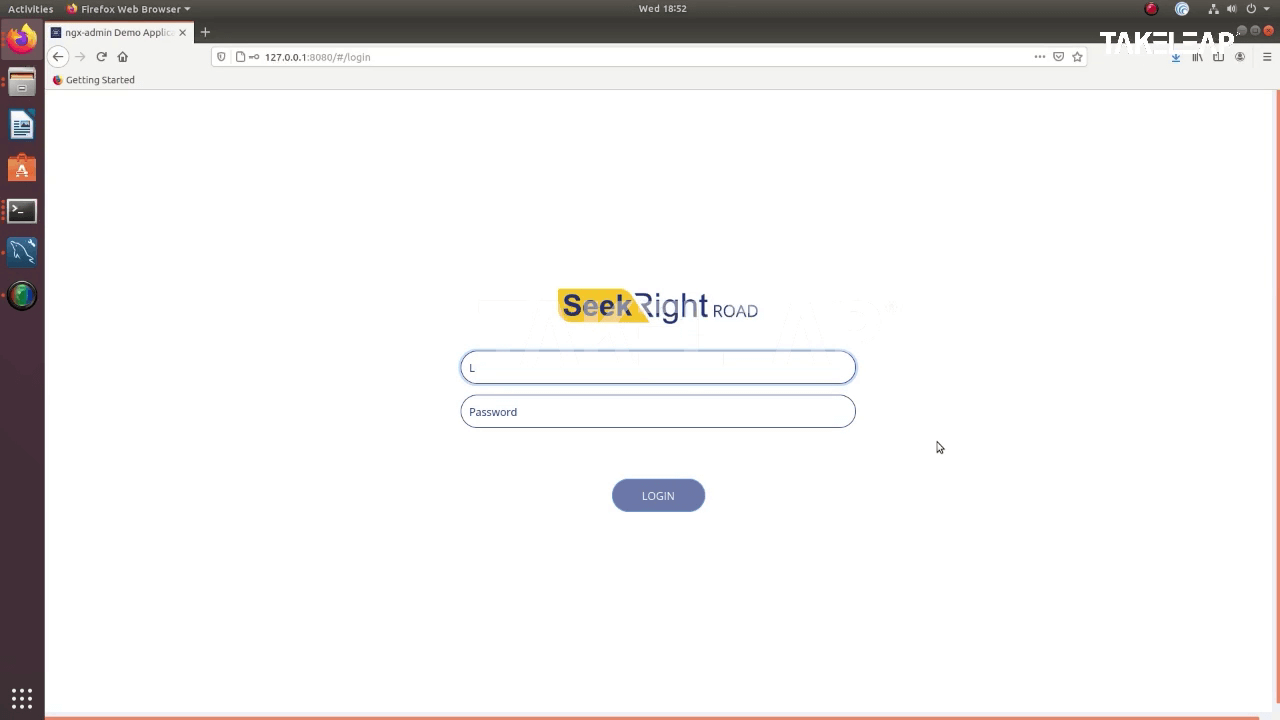Bookmark this page with the star icon

click(1077, 57)
